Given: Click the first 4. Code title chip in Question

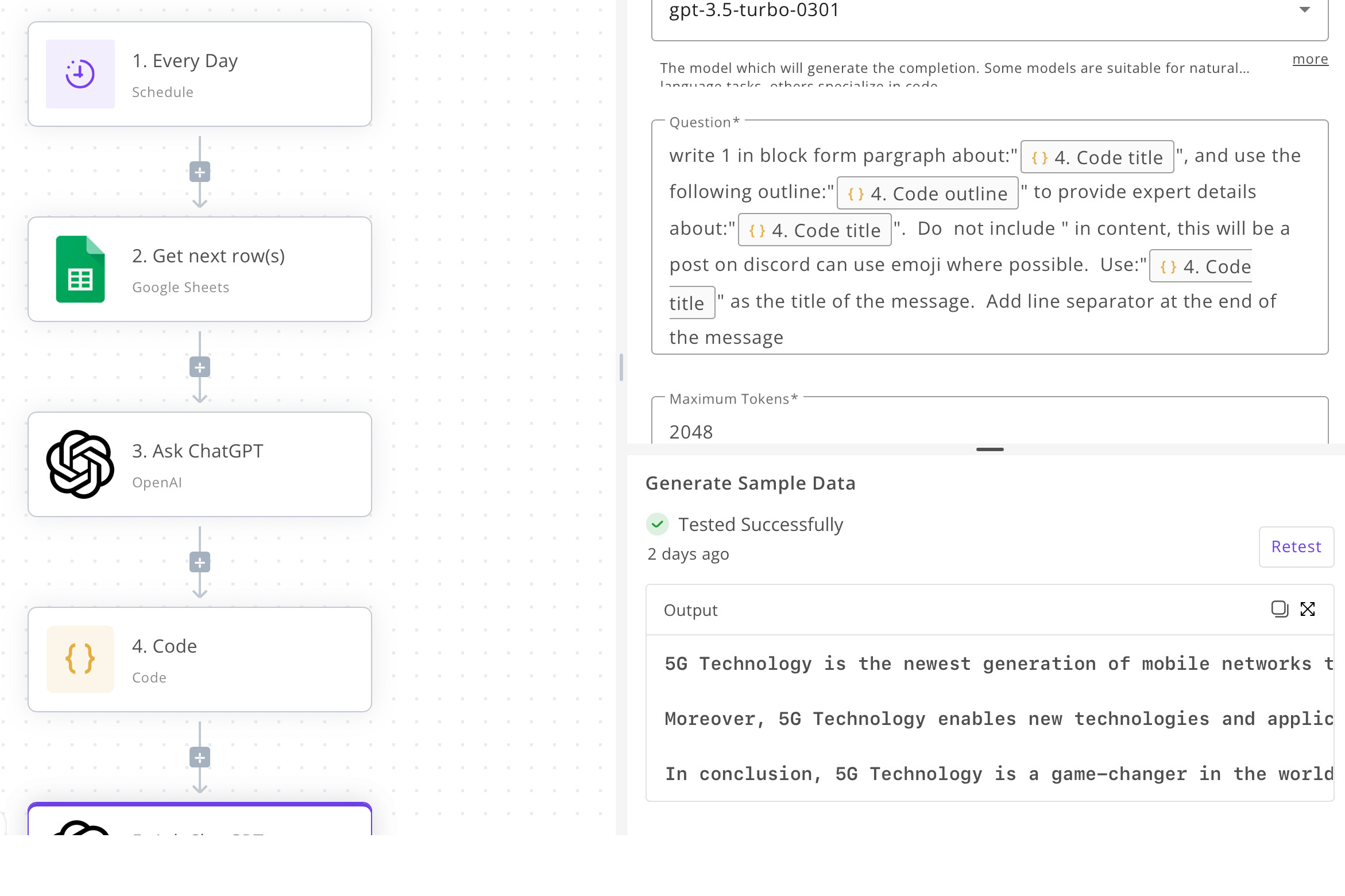Looking at the screenshot, I should (1097, 157).
